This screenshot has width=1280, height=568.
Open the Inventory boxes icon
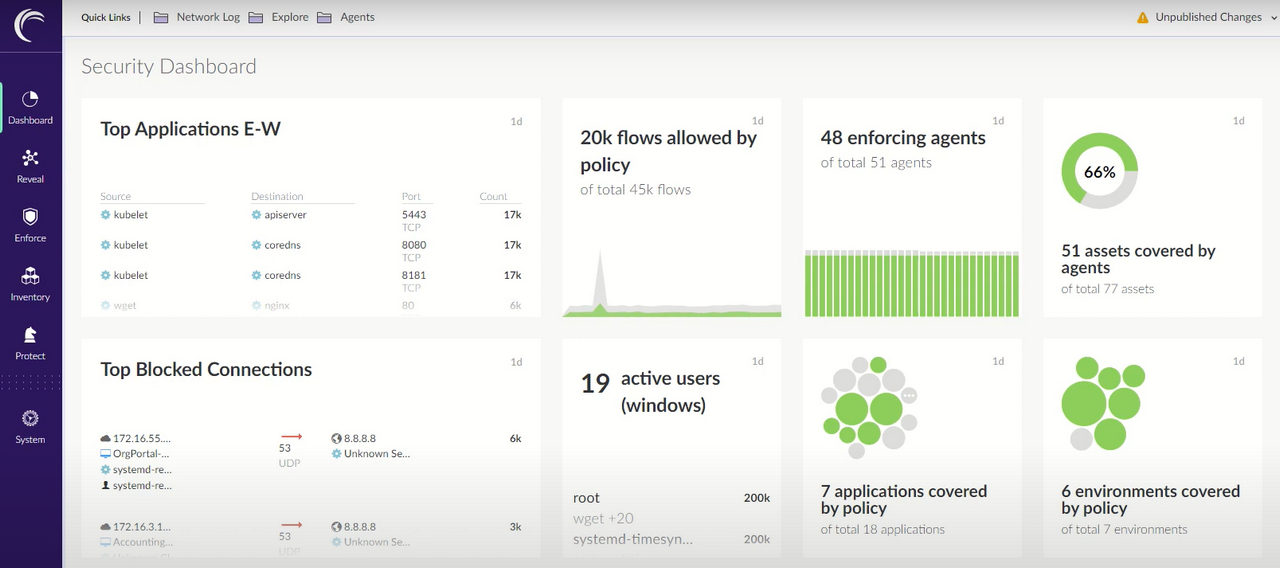(30, 276)
